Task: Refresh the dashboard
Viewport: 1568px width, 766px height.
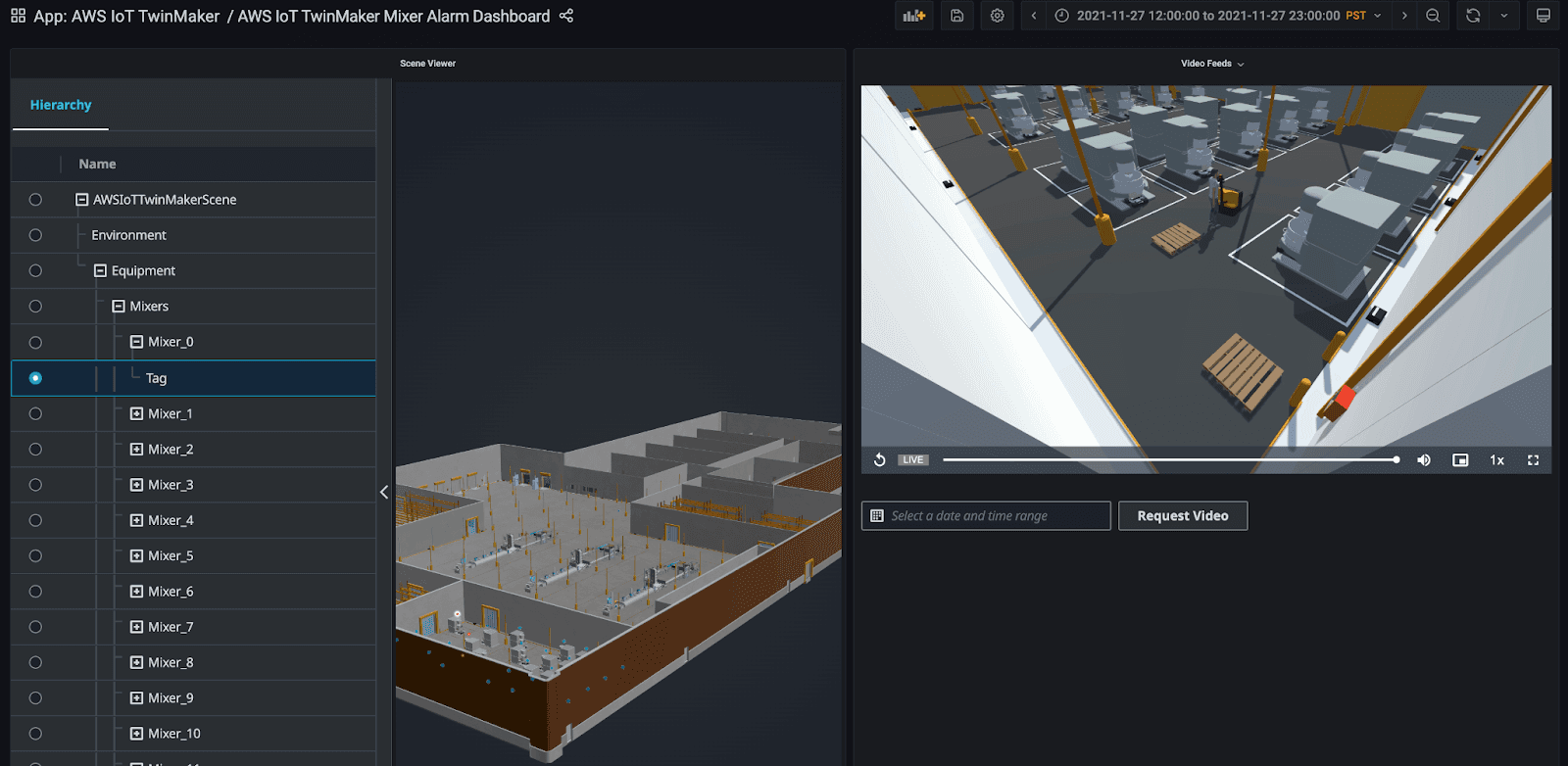Action: click(x=1472, y=16)
